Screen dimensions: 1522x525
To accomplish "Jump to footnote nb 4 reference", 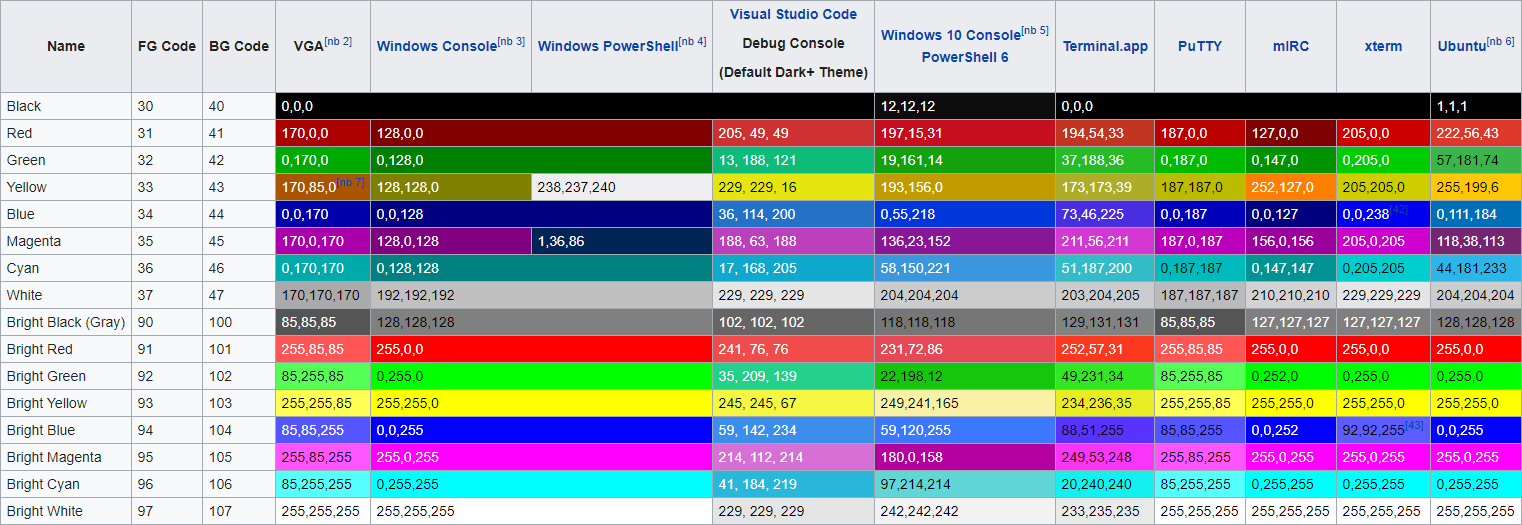I will [692, 42].
